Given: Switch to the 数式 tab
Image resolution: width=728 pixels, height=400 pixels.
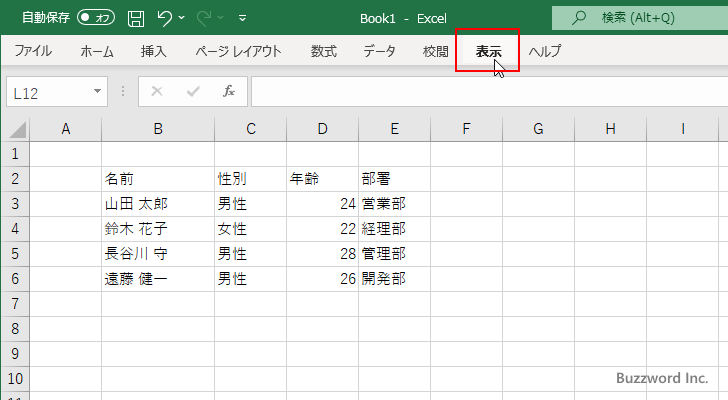Looking at the screenshot, I should [324, 51].
